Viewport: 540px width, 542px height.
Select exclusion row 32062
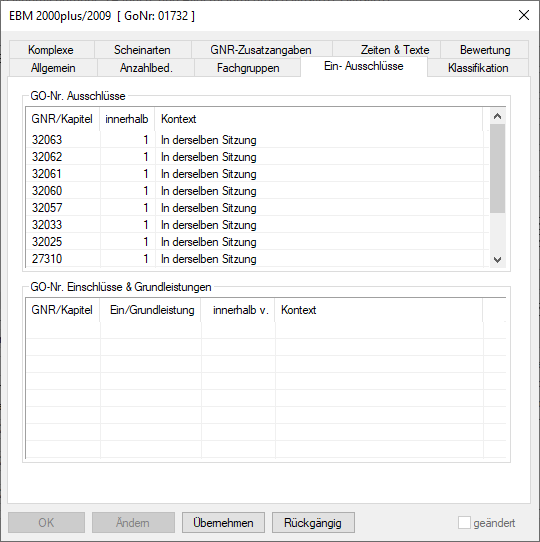tap(258, 157)
